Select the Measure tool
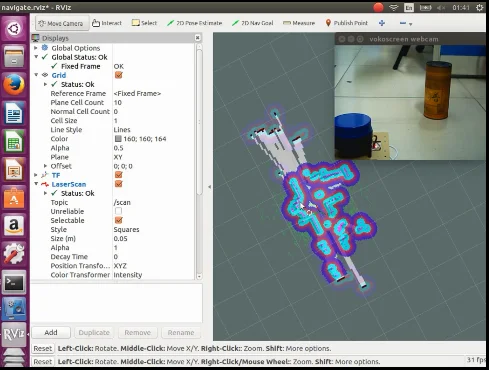 pos(299,23)
